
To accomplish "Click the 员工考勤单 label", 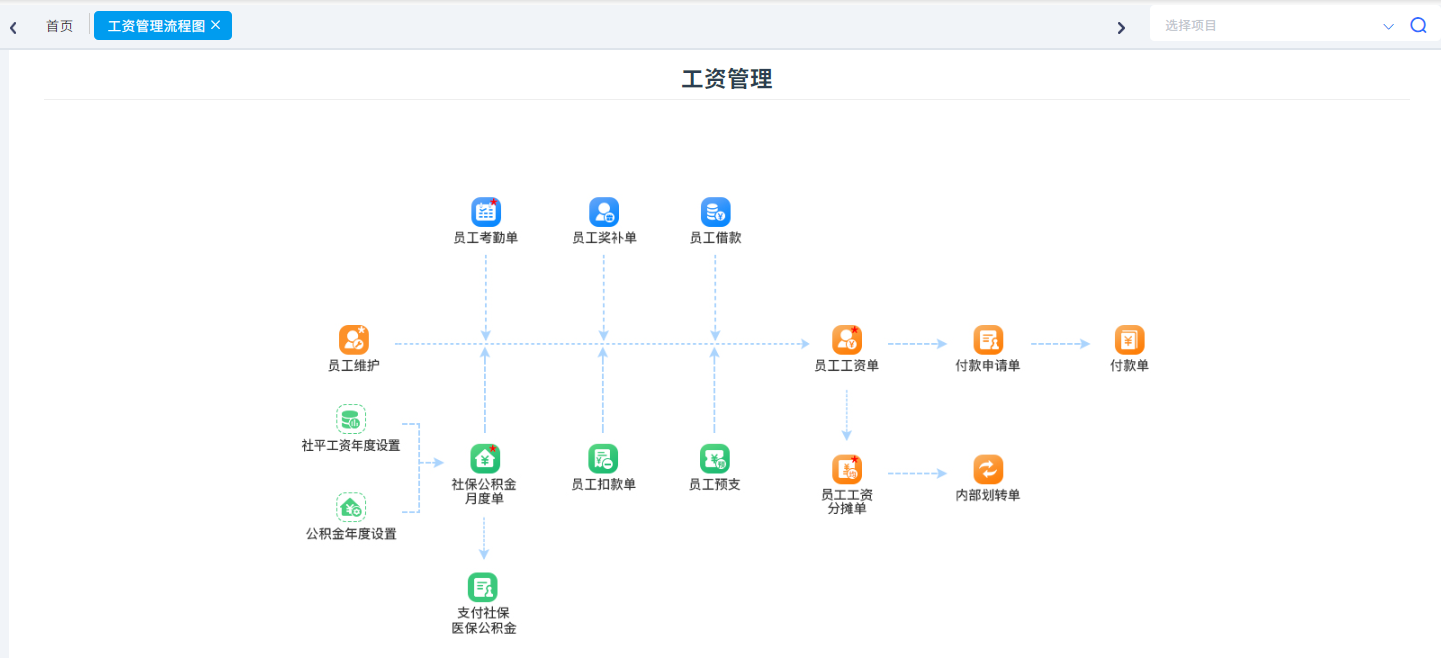I will point(486,238).
